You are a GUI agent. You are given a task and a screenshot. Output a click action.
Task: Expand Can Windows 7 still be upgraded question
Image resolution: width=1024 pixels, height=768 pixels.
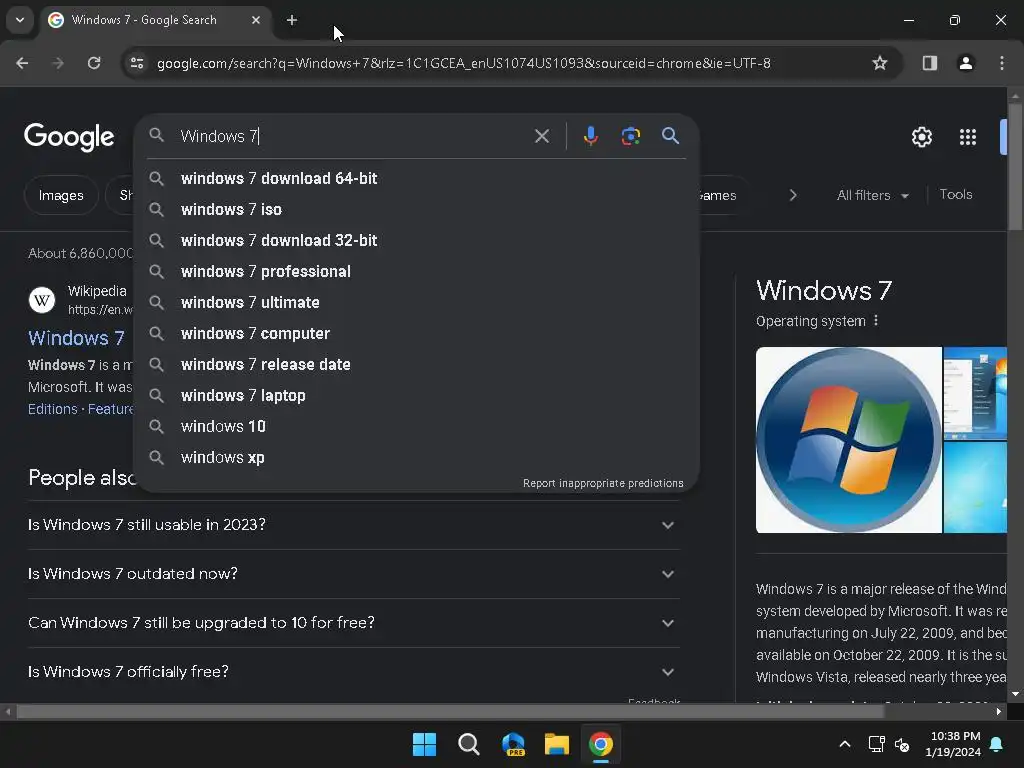(353, 623)
